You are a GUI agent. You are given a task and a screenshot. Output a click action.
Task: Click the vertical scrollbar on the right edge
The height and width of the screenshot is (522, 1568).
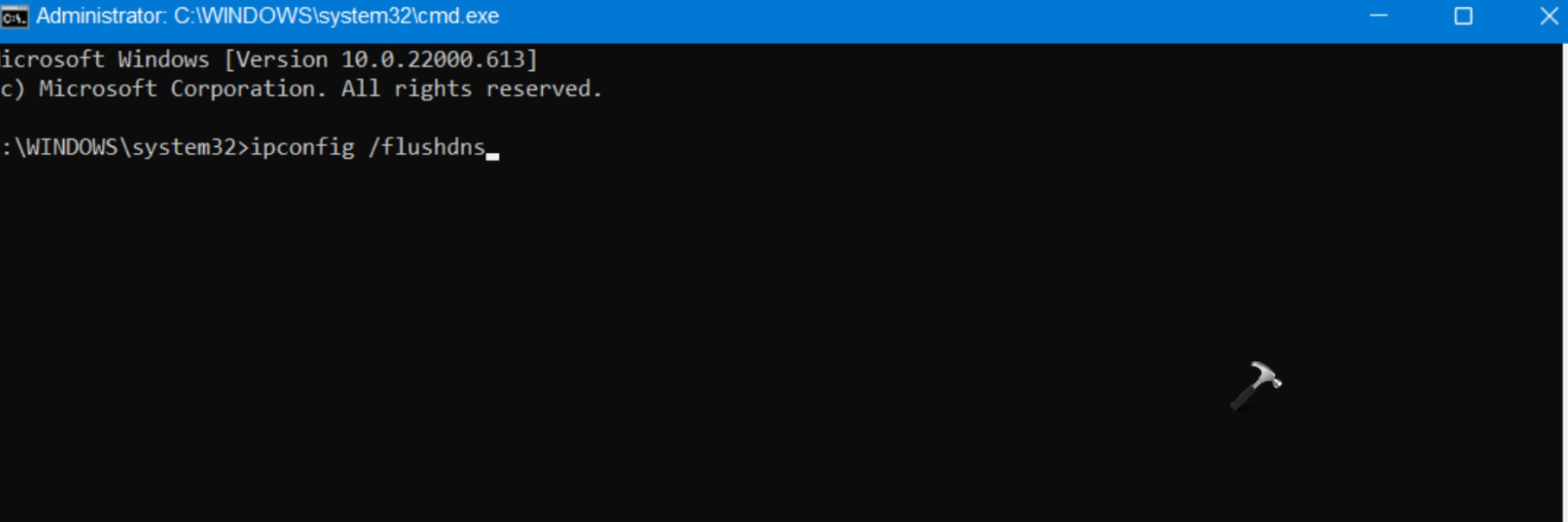tap(1564, 259)
